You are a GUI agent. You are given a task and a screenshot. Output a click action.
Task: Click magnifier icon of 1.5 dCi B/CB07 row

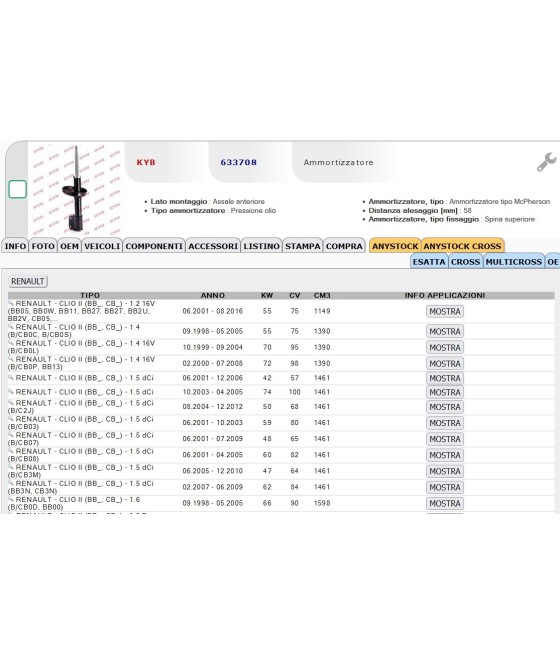(x=11, y=435)
